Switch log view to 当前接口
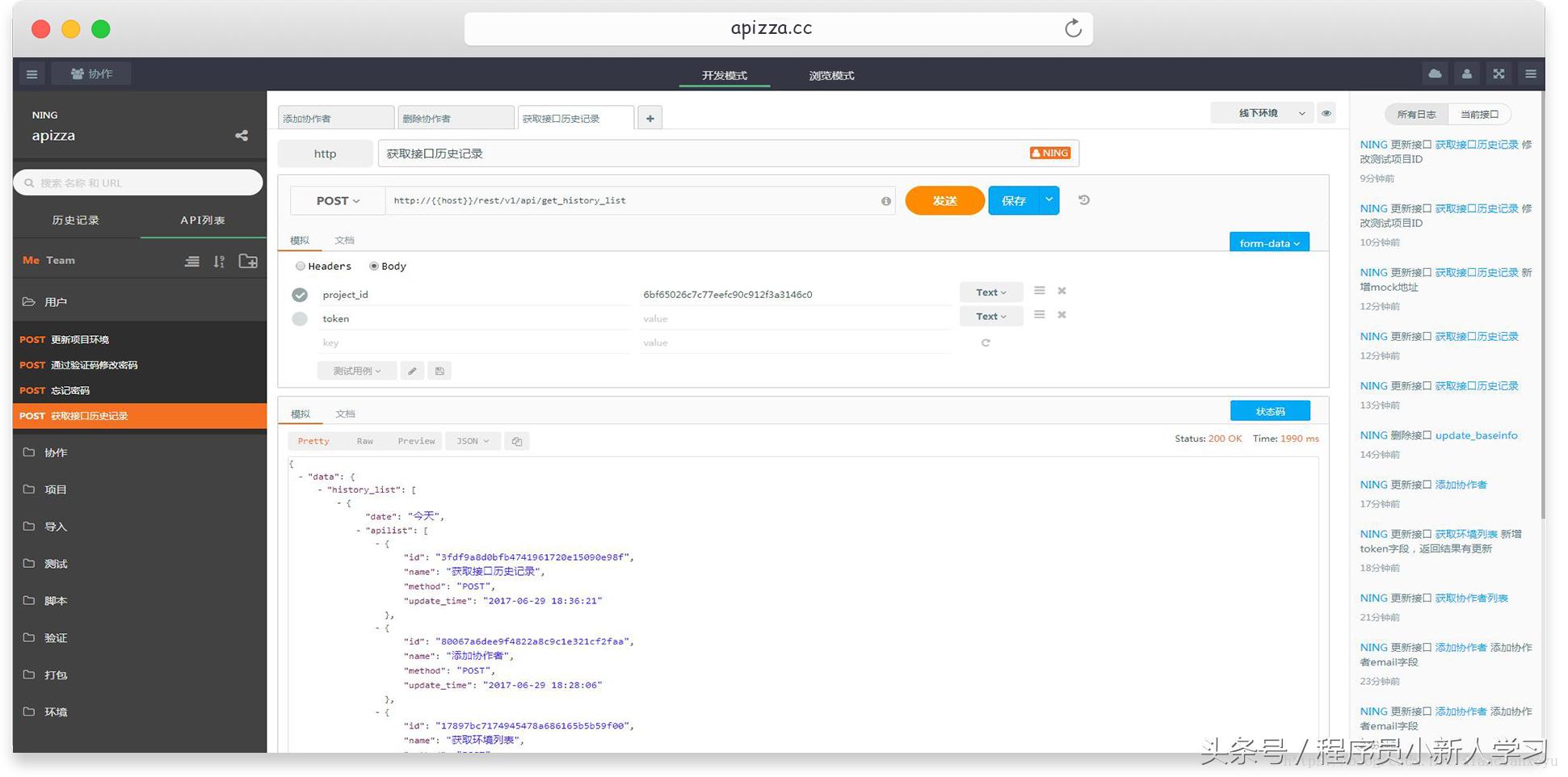 tap(1479, 115)
